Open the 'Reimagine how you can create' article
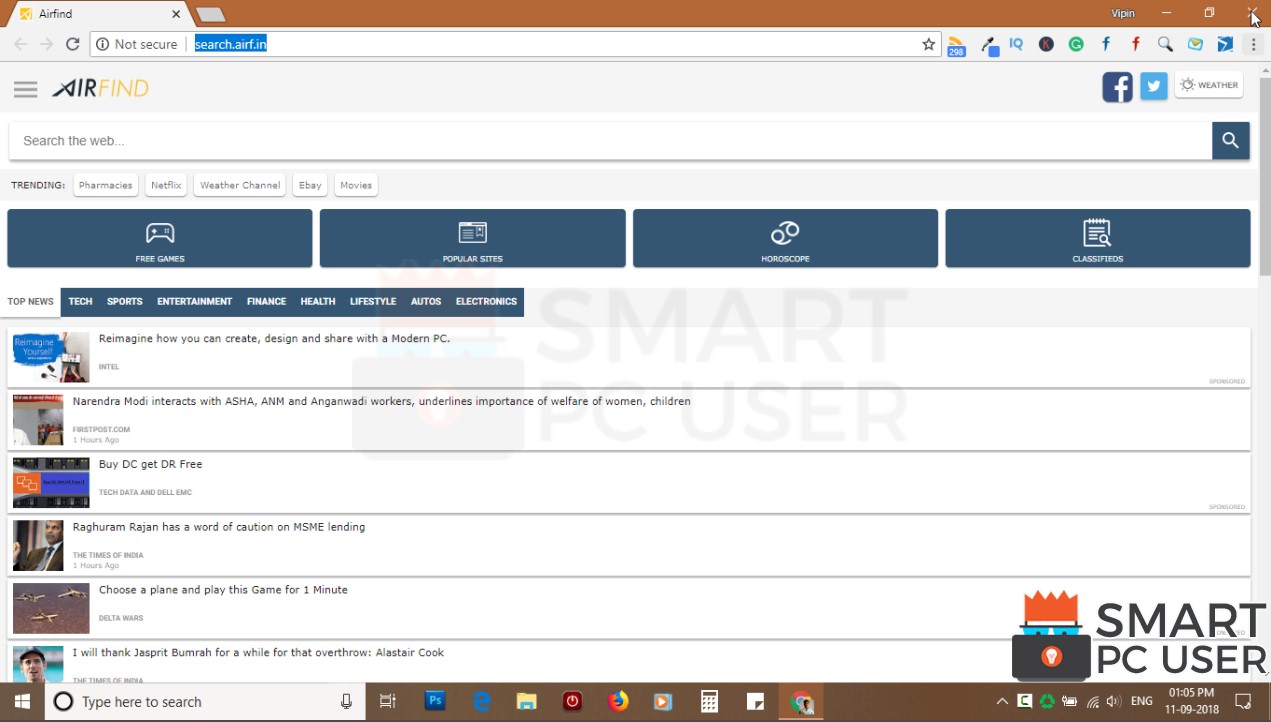 point(274,339)
